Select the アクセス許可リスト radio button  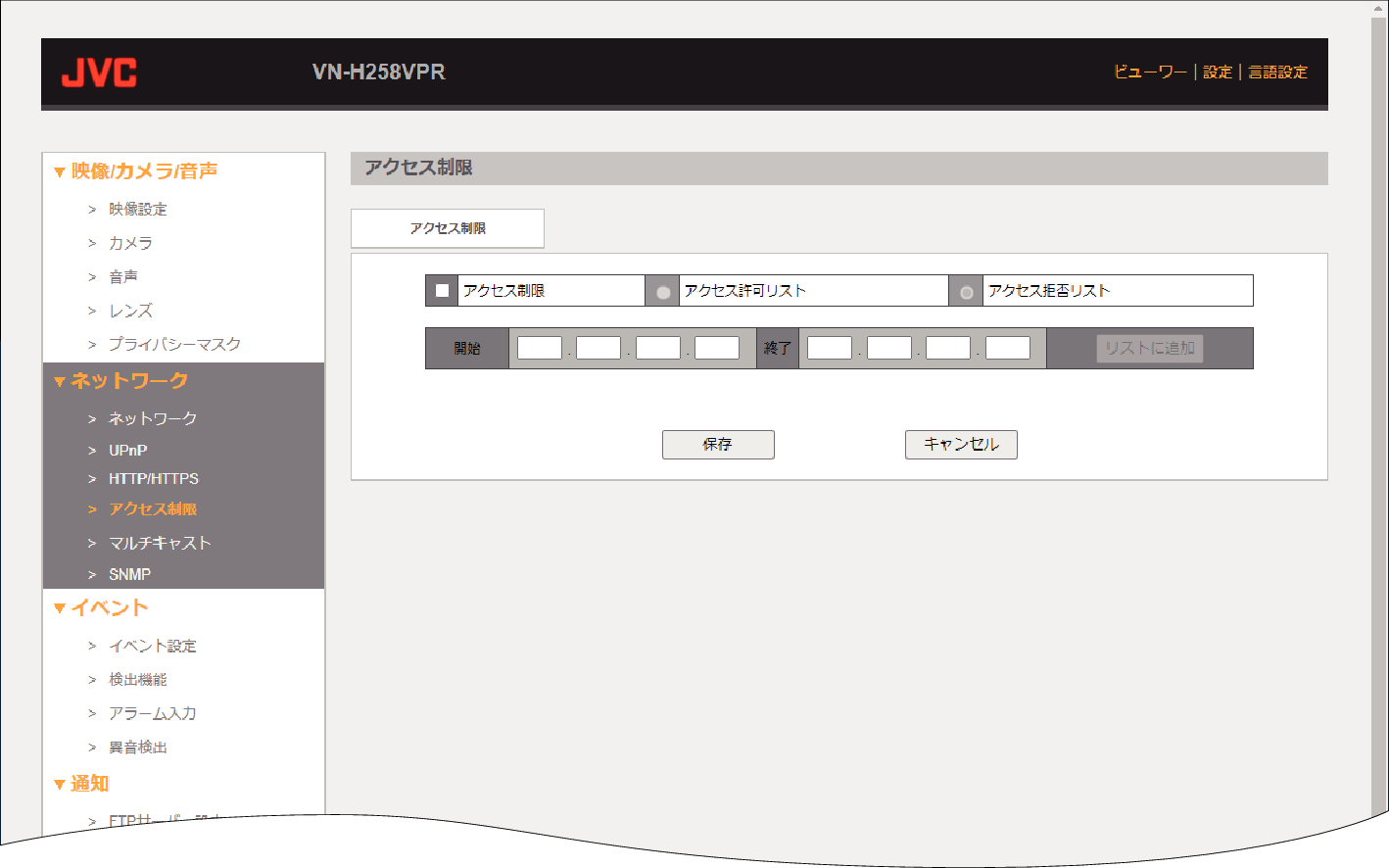click(663, 292)
